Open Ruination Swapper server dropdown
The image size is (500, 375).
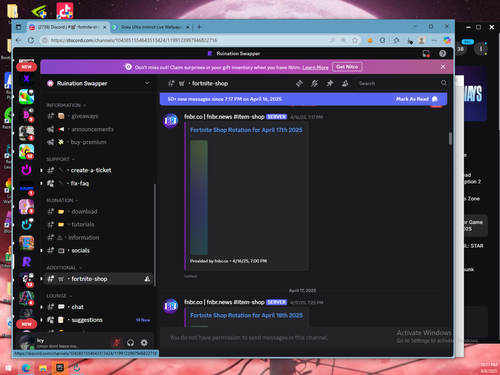tap(147, 83)
